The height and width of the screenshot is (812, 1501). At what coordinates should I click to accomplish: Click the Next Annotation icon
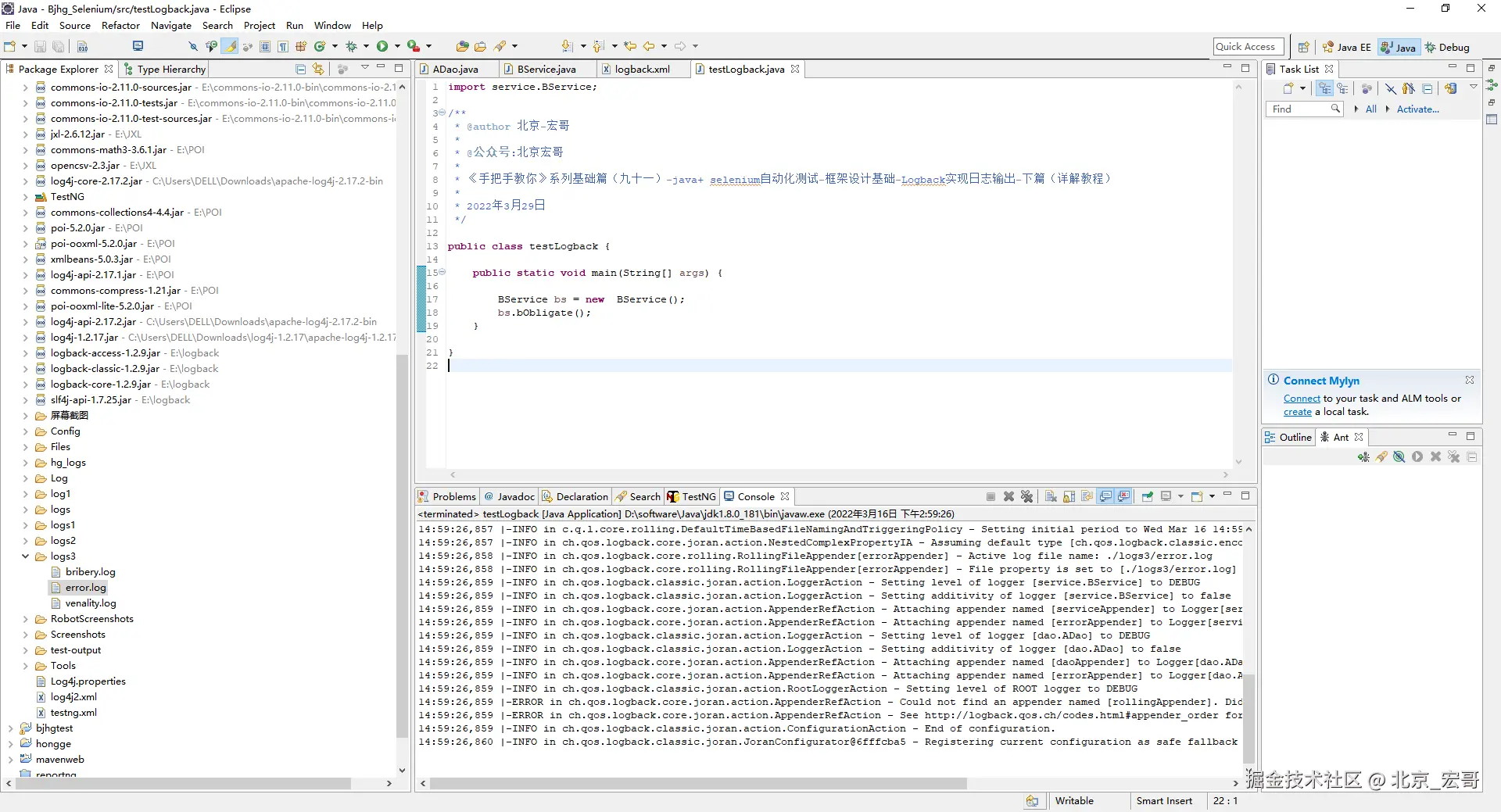(x=567, y=47)
